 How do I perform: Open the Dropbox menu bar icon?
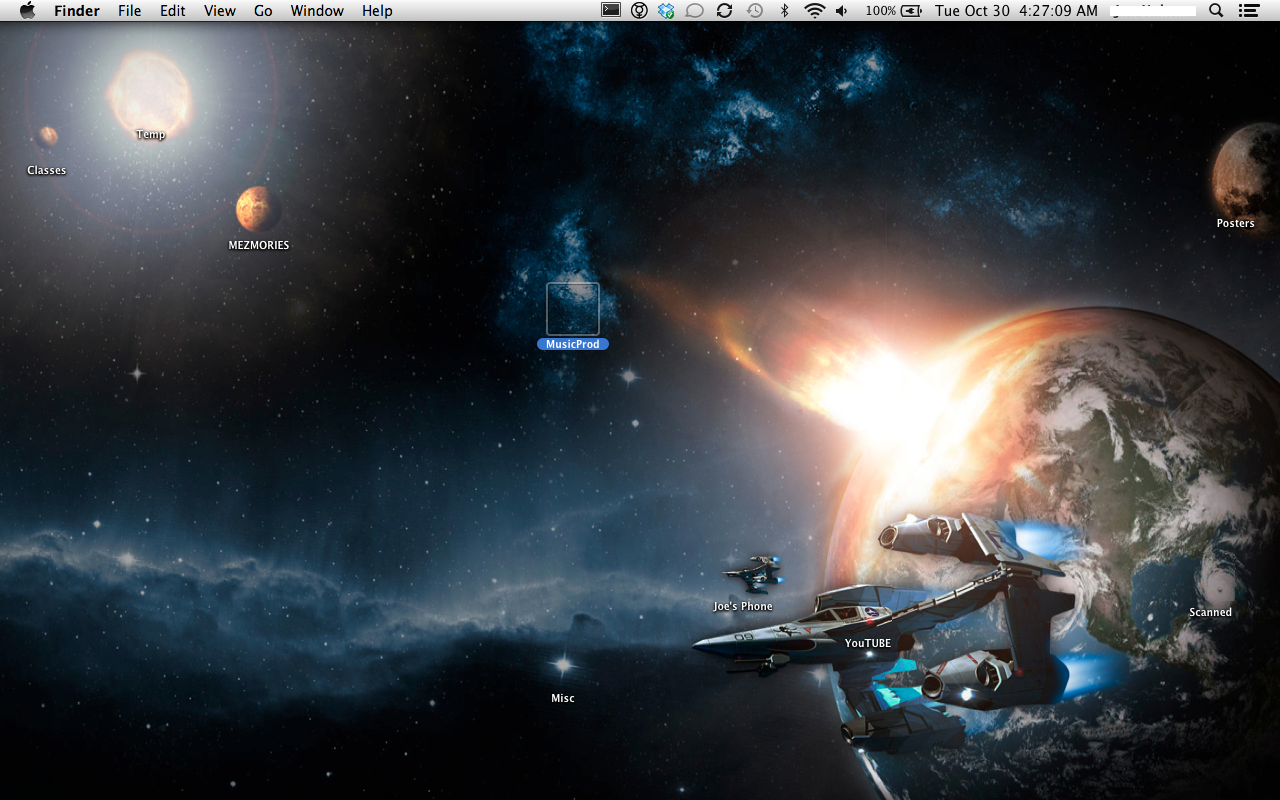[667, 10]
